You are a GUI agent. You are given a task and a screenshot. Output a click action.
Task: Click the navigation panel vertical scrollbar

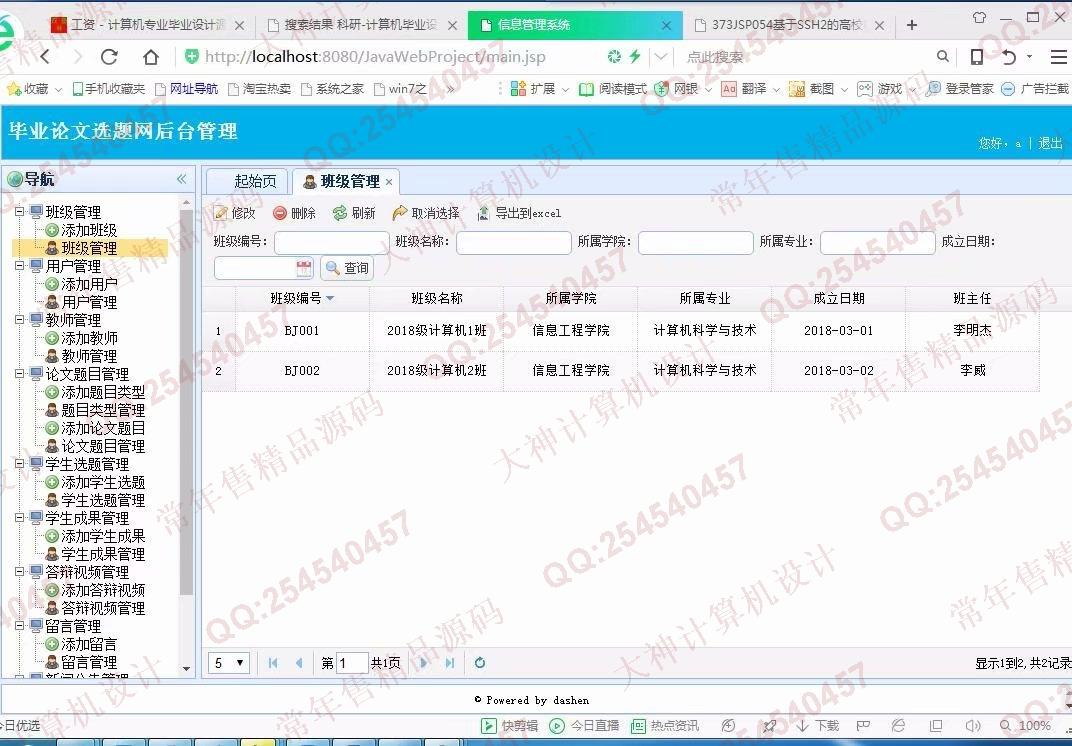(x=186, y=400)
